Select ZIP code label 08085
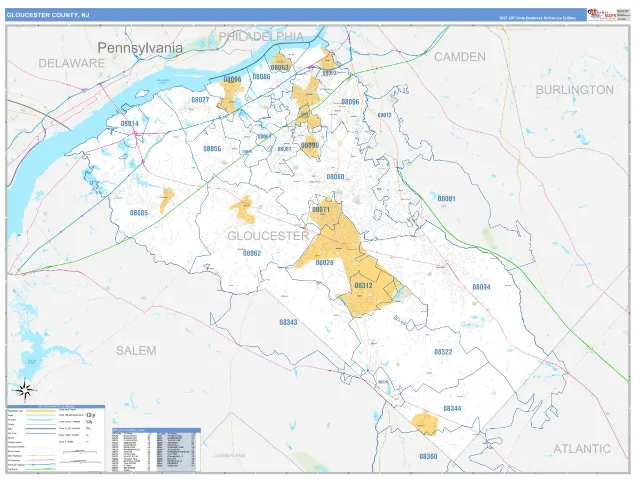640x480 pixels. pyautogui.click(x=139, y=213)
